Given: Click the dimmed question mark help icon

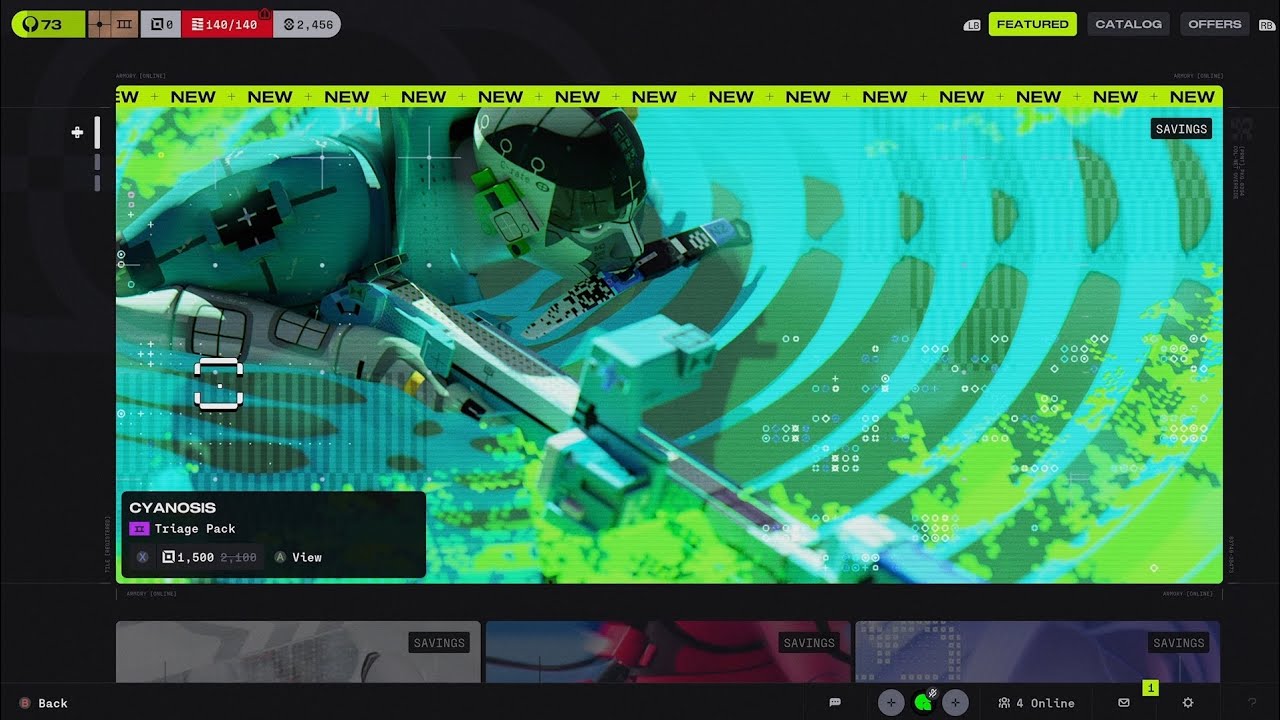Looking at the screenshot, I should [1251, 703].
